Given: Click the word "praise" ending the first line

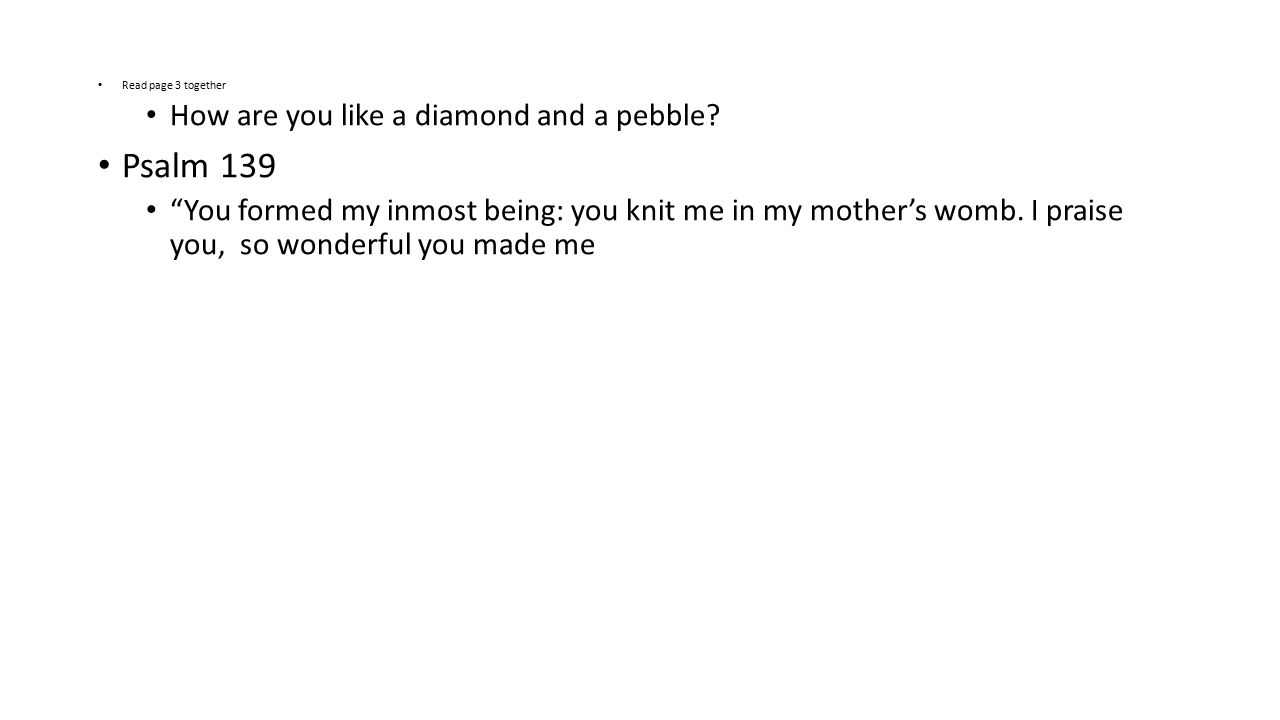Looking at the screenshot, I should 1083,213.
